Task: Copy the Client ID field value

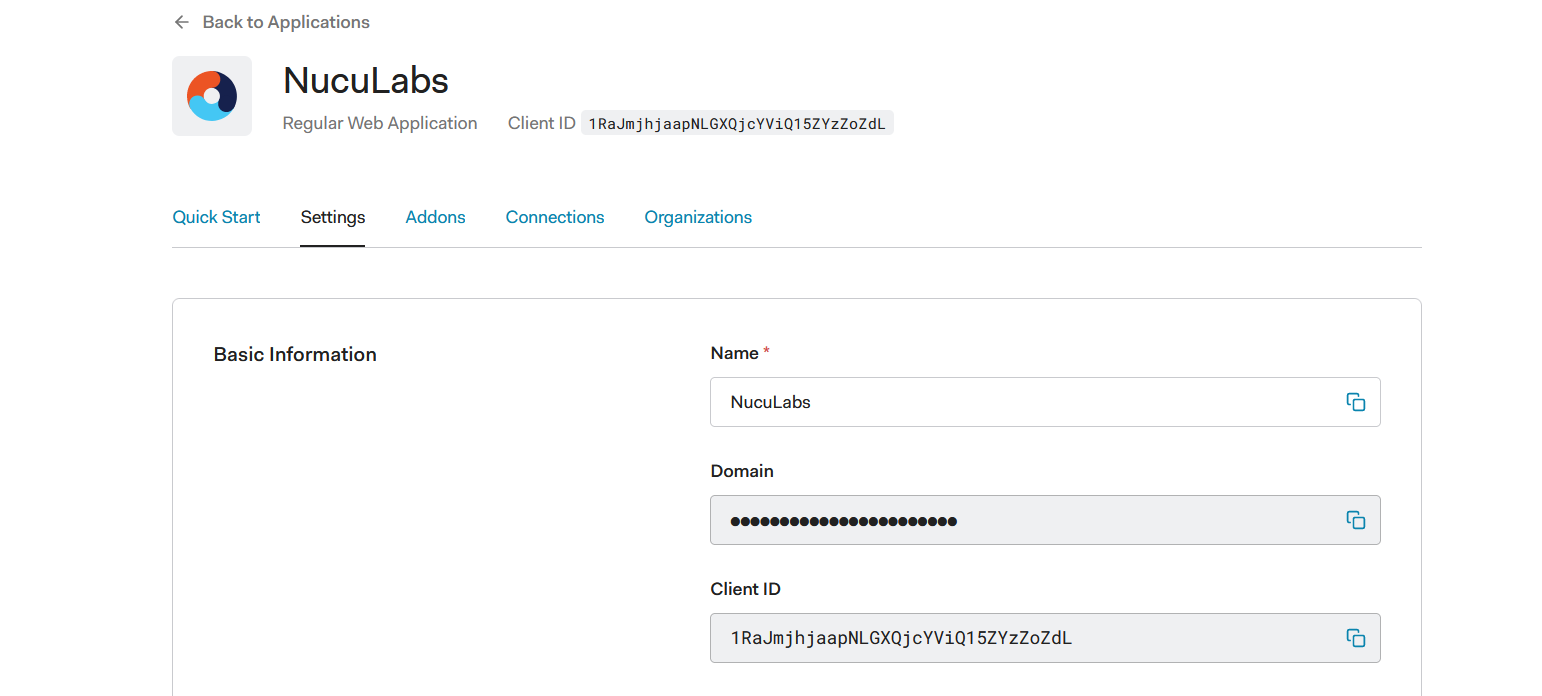Action: point(1355,638)
